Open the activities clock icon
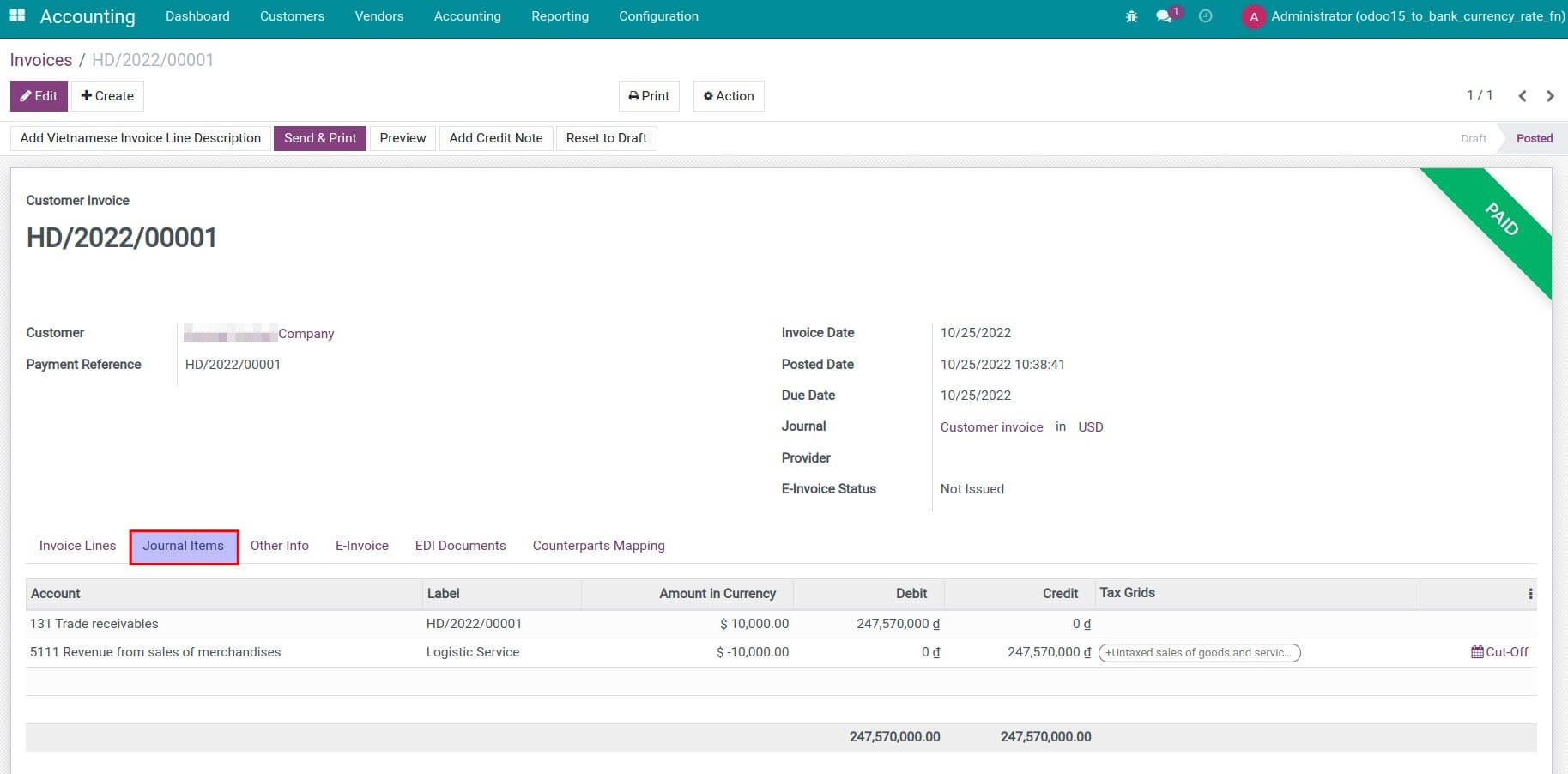 pyautogui.click(x=1205, y=16)
